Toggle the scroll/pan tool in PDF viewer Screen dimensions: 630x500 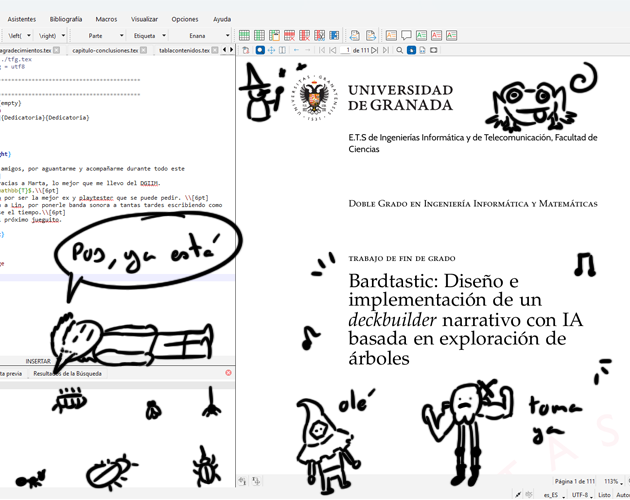tap(271, 50)
